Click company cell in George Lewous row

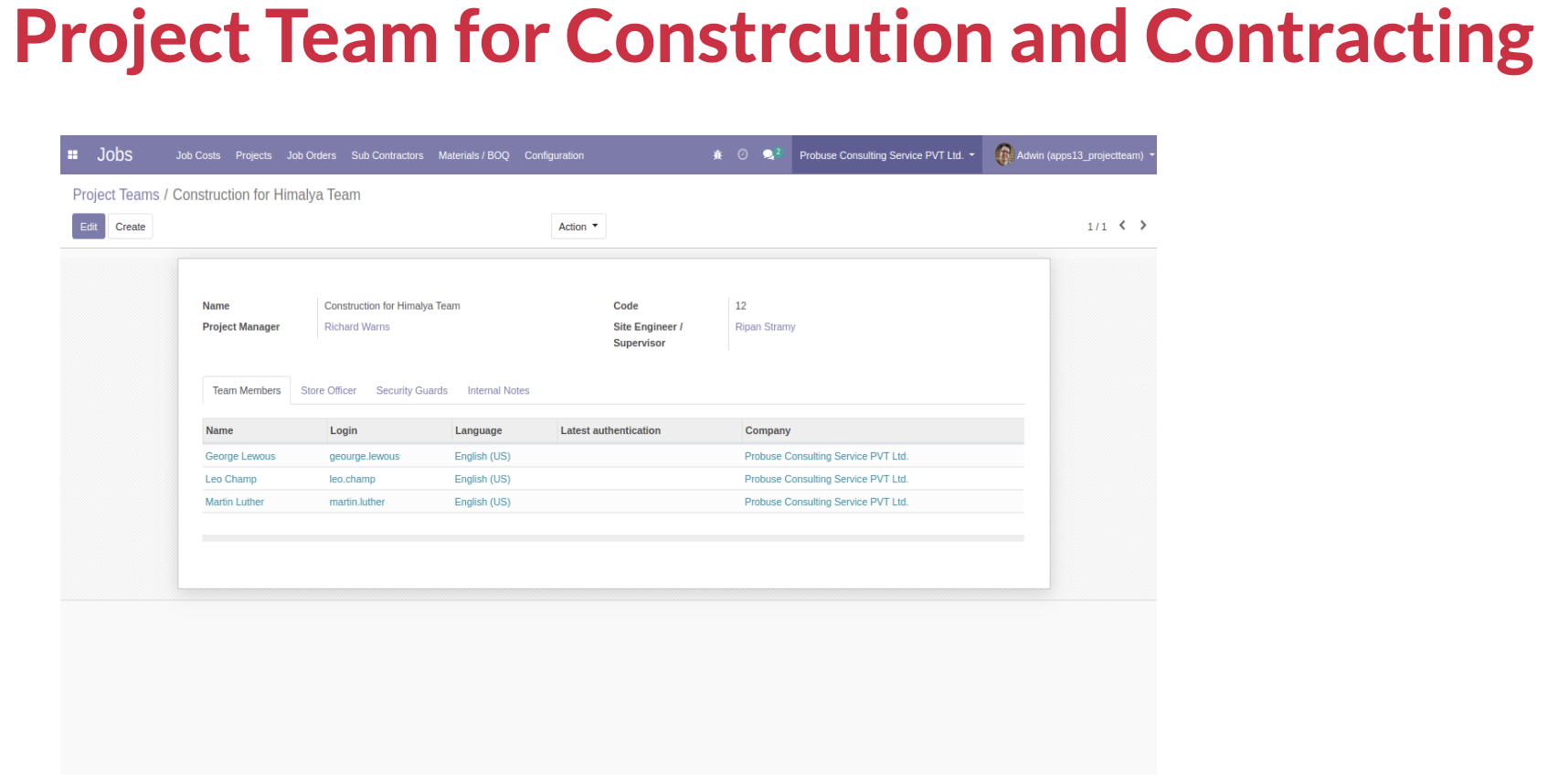[x=826, y=456]
